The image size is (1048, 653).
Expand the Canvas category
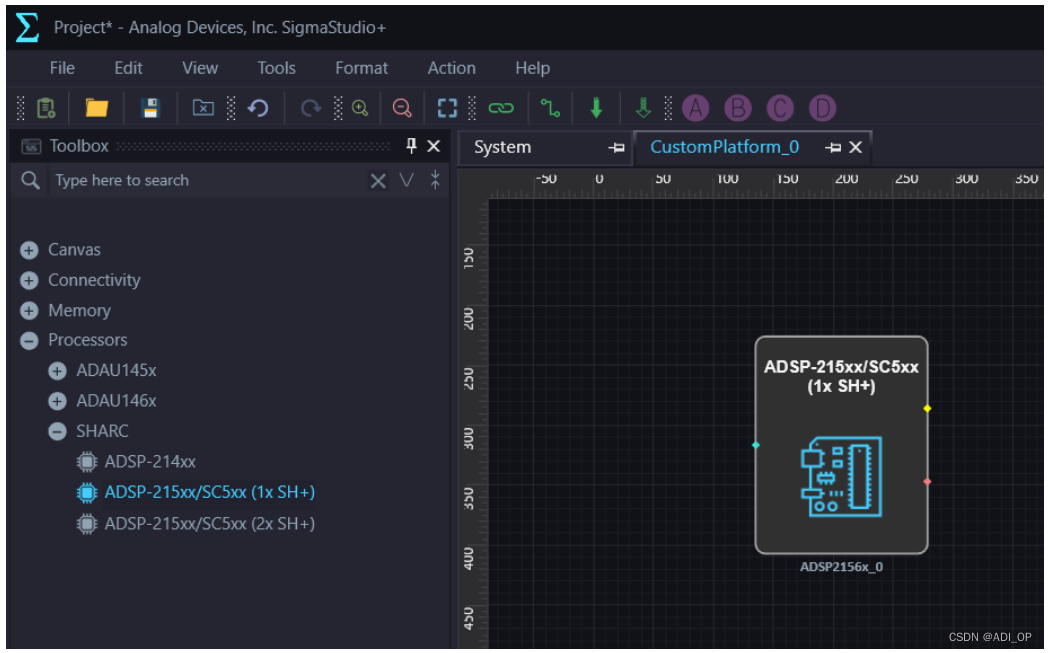pyautogui.click(x=29, y=250)
